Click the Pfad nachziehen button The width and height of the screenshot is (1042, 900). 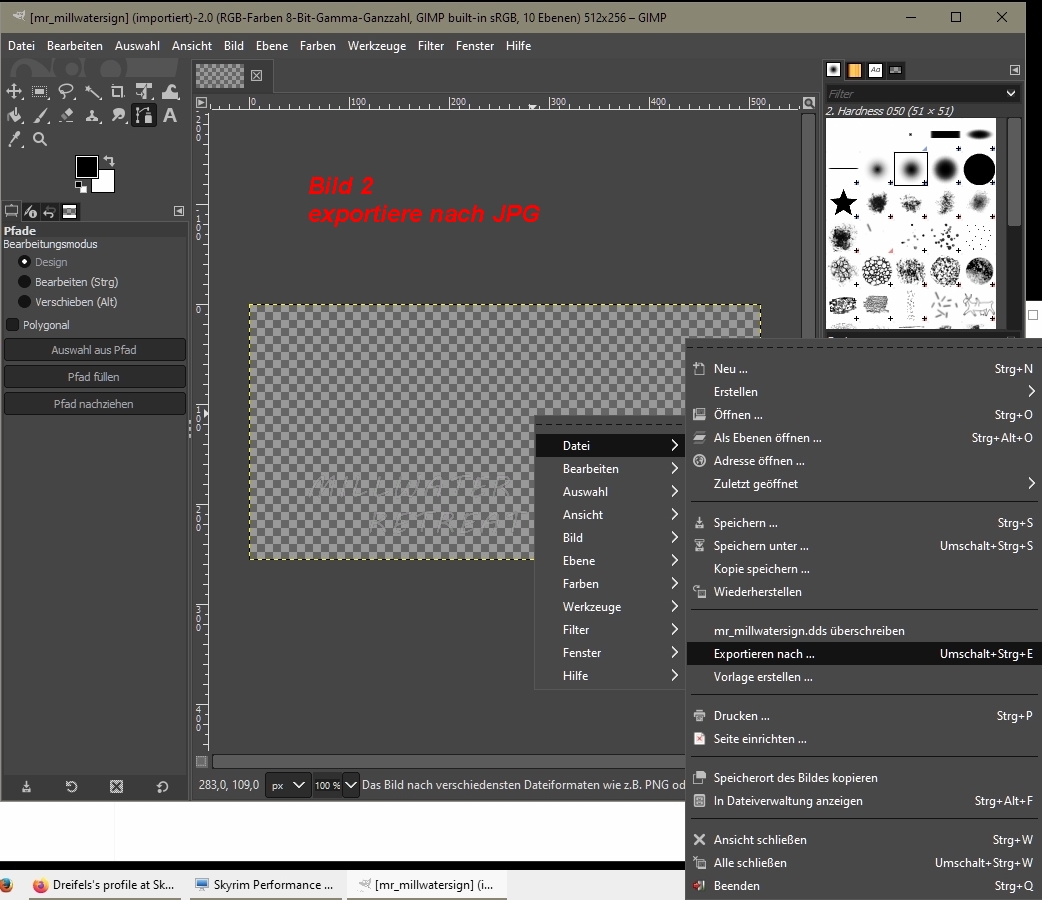click(x=94, y=404)
